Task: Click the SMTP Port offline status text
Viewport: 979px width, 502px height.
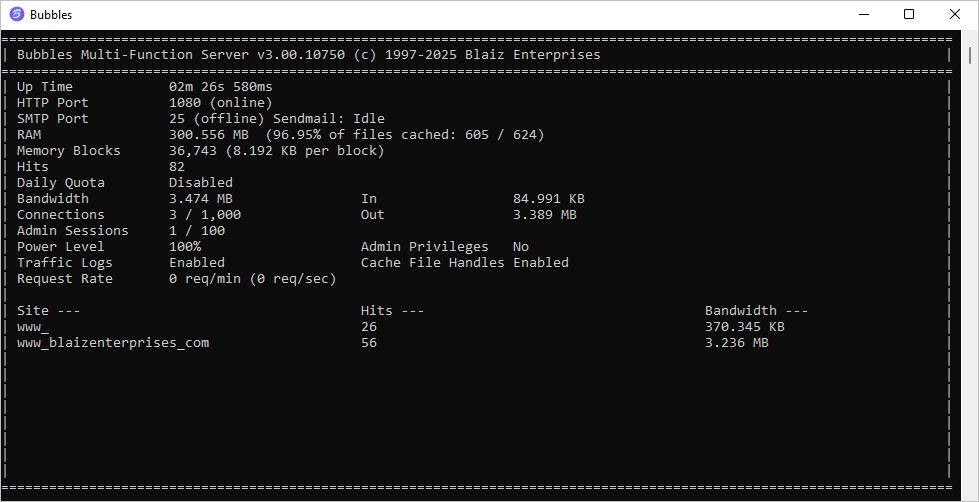Action: point(212,119)
